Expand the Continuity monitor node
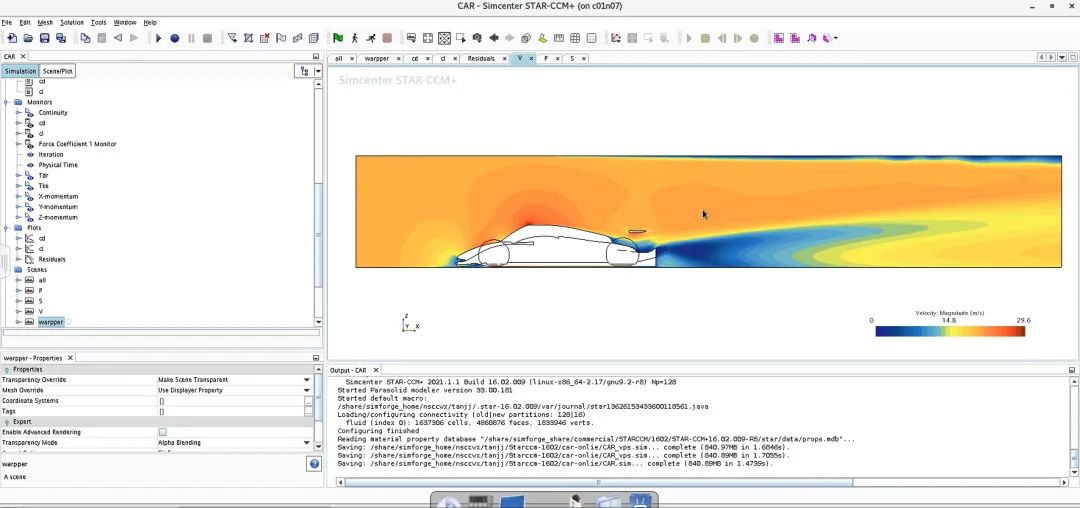Screen dimensions: 1080x508 (x=19, y=112)
